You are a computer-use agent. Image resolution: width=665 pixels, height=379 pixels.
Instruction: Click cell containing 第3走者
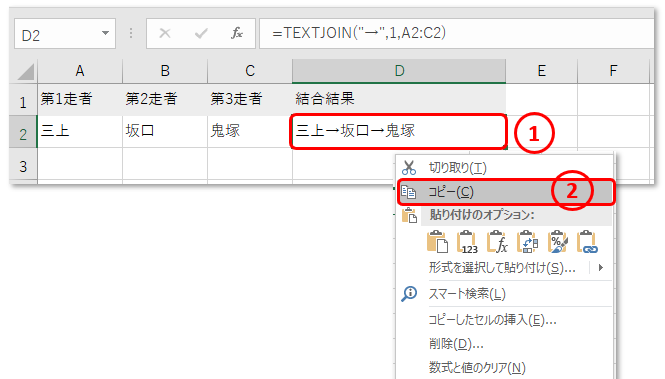click(250, 100)
